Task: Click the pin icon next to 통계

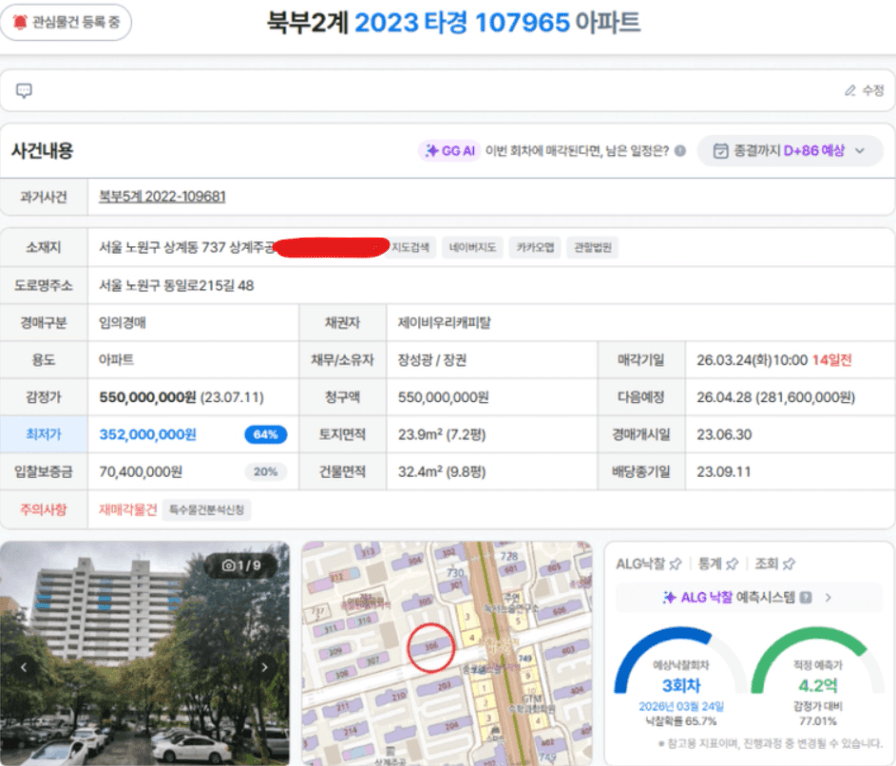Action: (x=732, y=564)
